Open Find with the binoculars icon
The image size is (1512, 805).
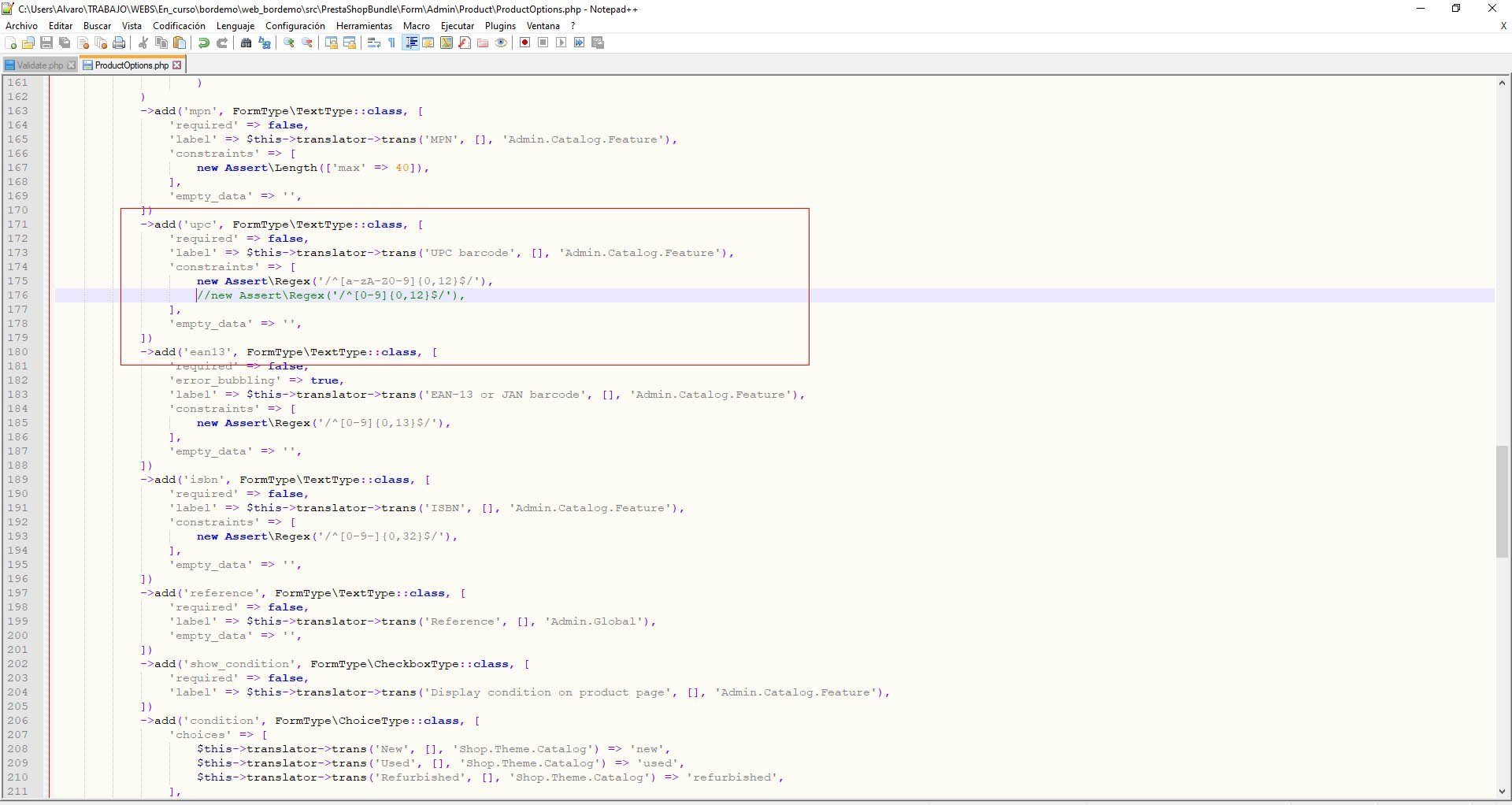click(246, 43)
